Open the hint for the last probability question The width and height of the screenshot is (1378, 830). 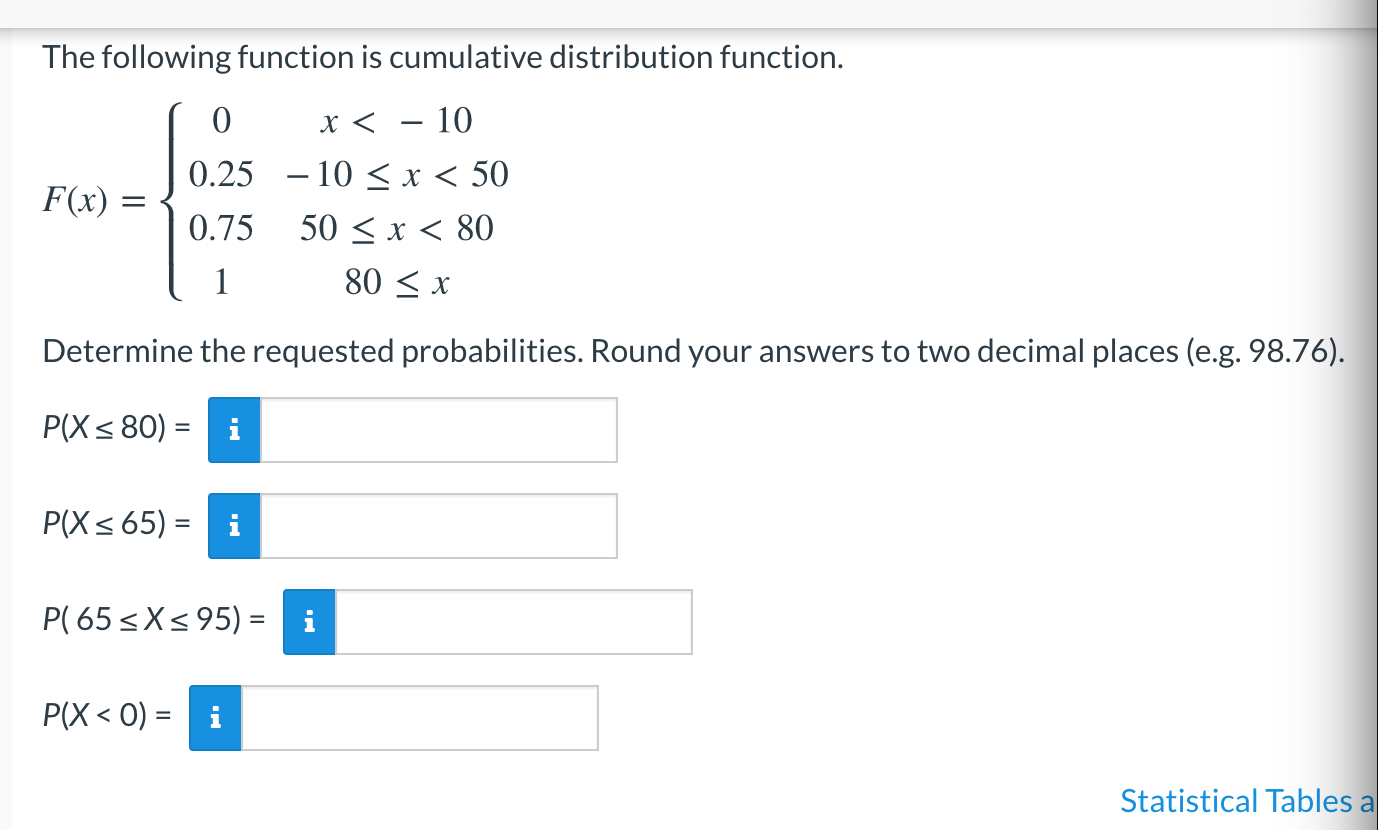point(214,717)
